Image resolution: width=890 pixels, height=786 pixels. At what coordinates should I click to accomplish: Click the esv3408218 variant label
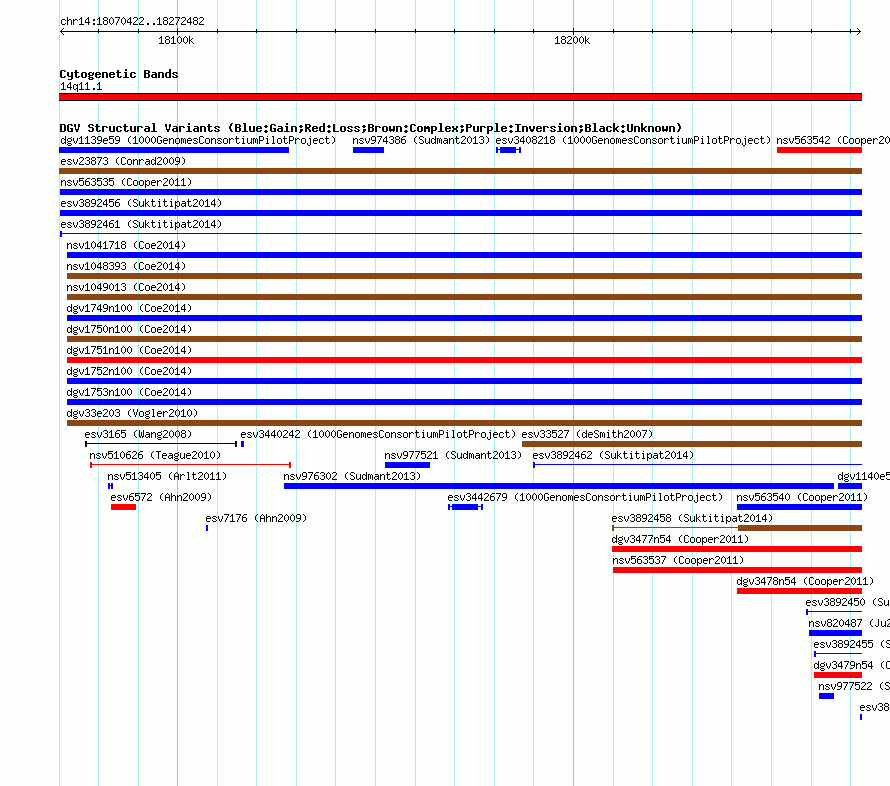pos(633,140)
